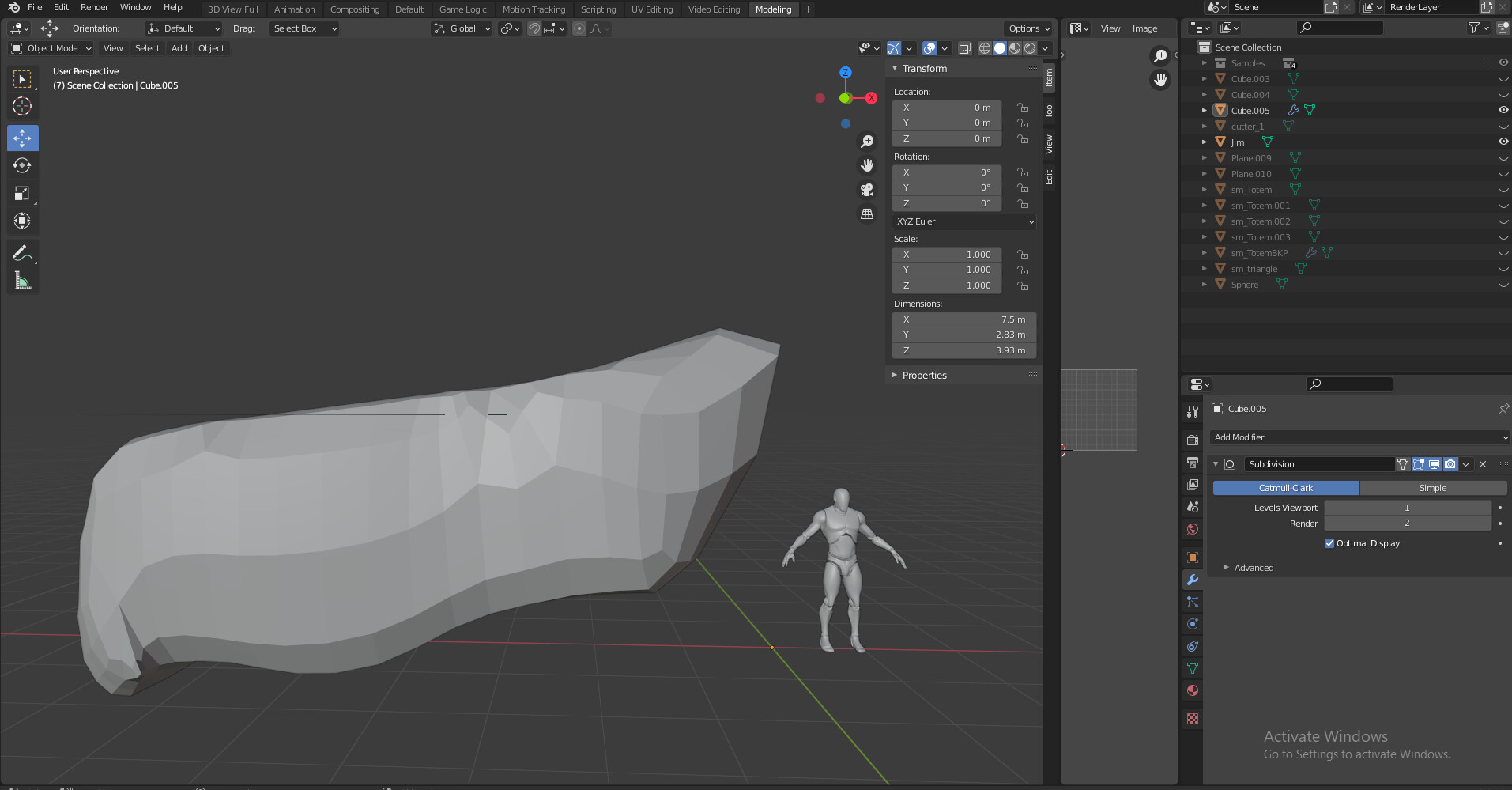Switch to the Material properties tab
1512x790 pixels.
click(x=1192, y=690)
